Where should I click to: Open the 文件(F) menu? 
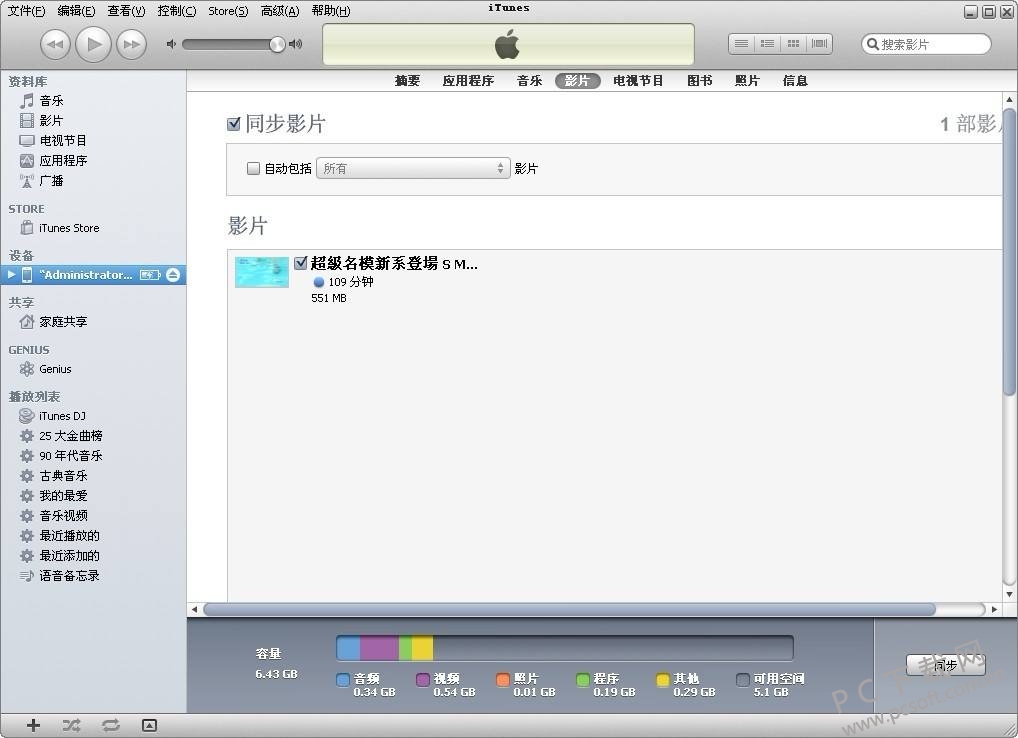point(26,11)
